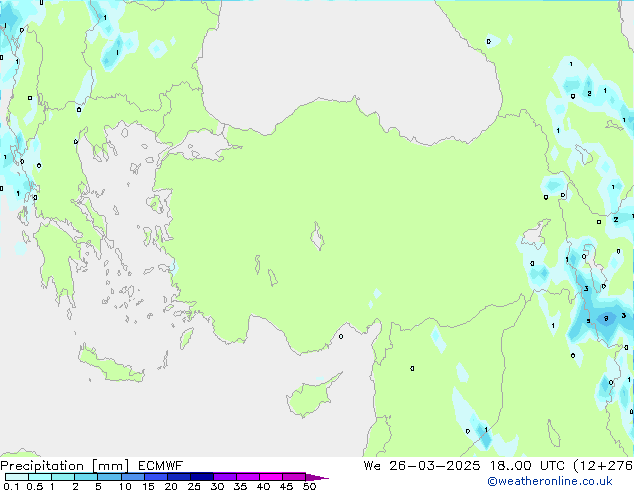Click the '10' legend scale value
Screen dimensions: 634x490
(125, 486)
